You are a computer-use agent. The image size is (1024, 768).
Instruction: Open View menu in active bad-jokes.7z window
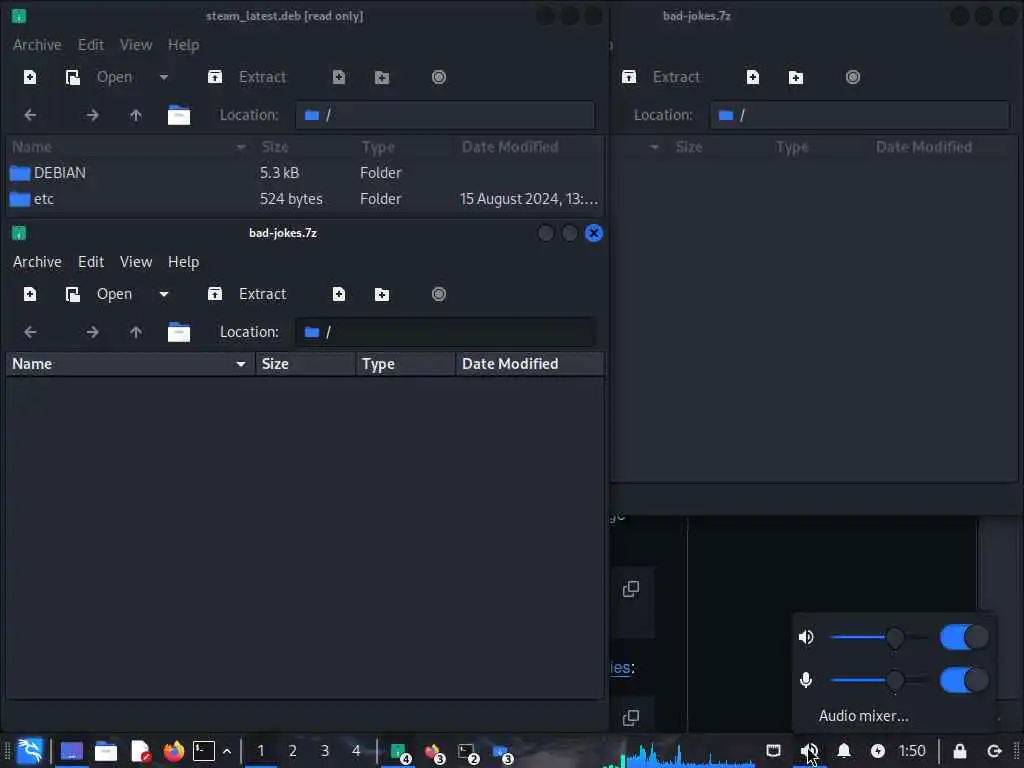136,262
